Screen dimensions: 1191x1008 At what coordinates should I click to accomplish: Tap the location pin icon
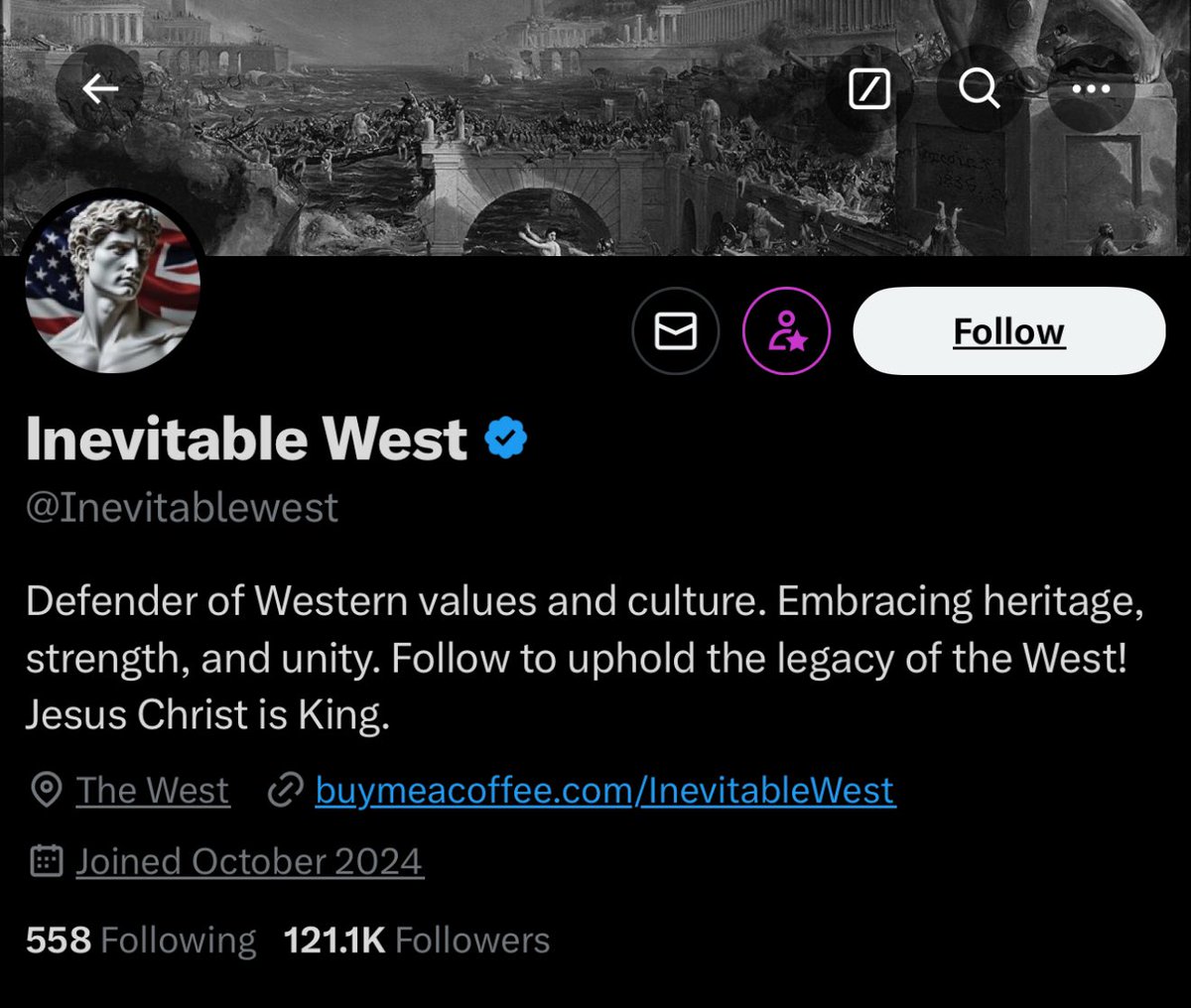(x=46, y=791)
